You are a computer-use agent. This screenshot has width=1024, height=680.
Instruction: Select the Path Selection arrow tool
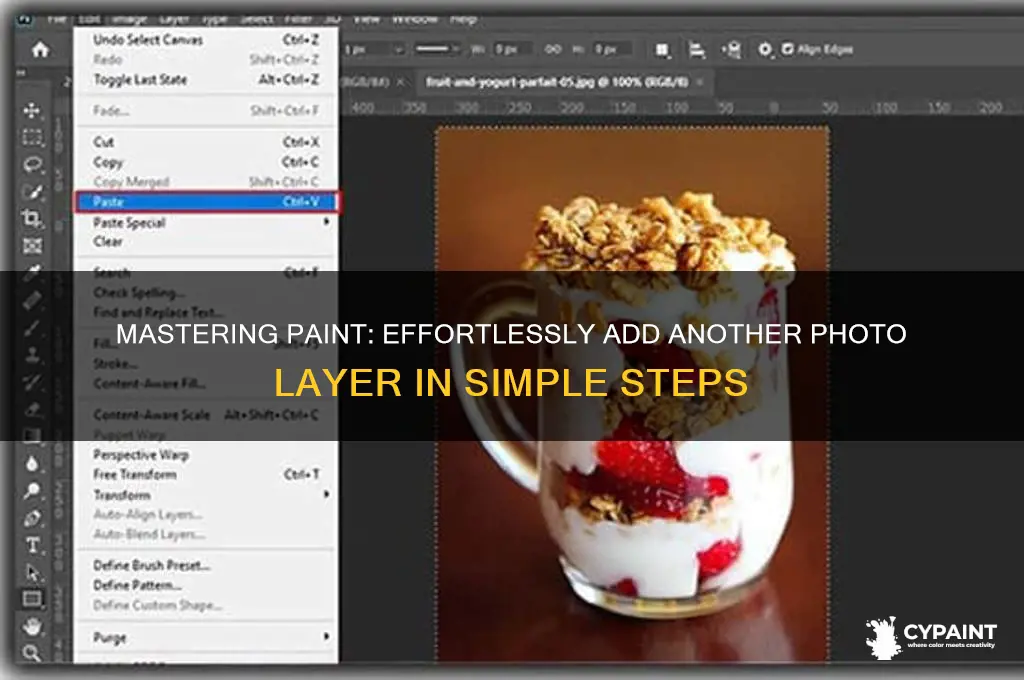point(32,573)
